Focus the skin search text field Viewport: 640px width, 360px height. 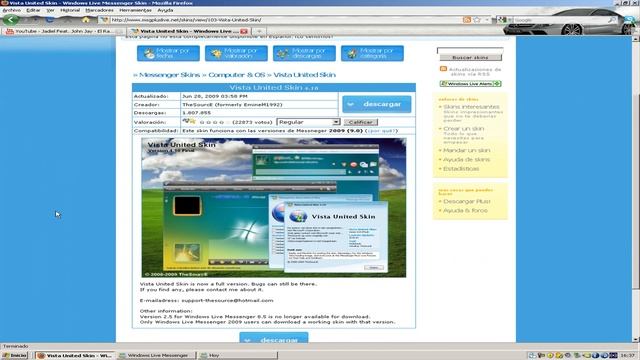(x=470, y=51)
